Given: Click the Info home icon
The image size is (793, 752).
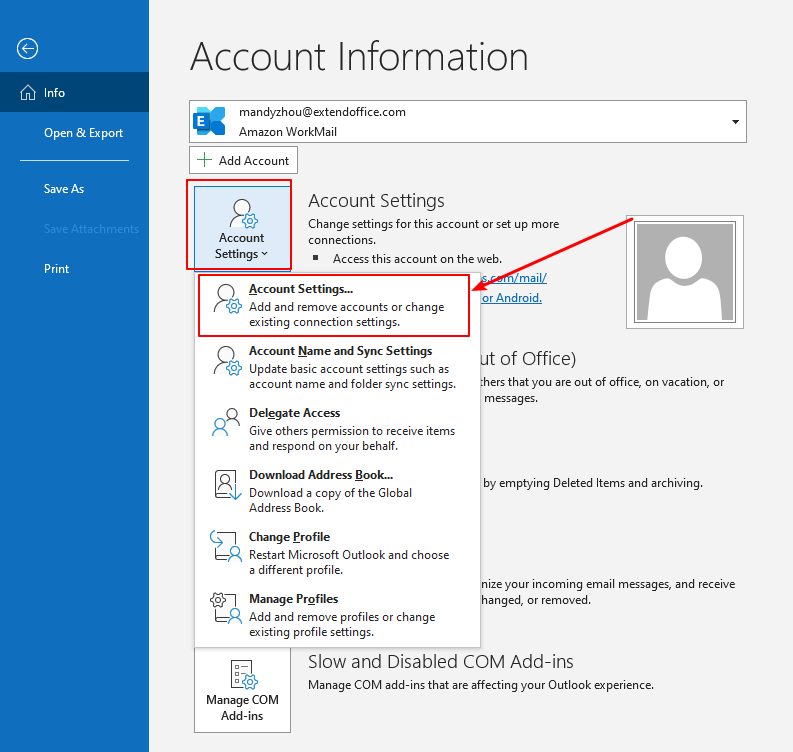Looking at the screenshot, I should tap(28, 93).
